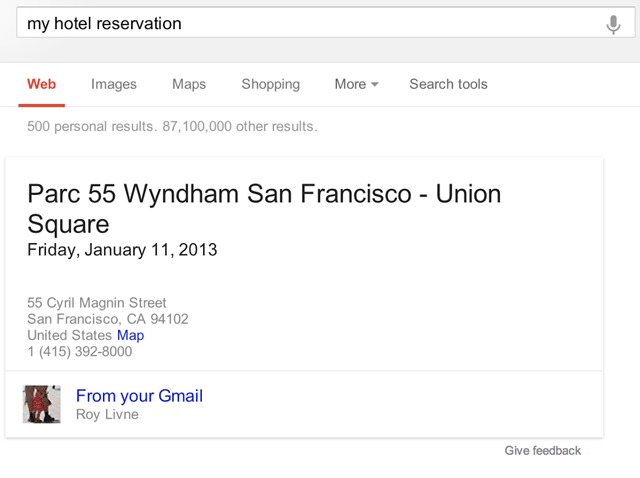Select the address line '55 Cyril Magnin Street'
The image size is (640, 478).
click(97, 302)
